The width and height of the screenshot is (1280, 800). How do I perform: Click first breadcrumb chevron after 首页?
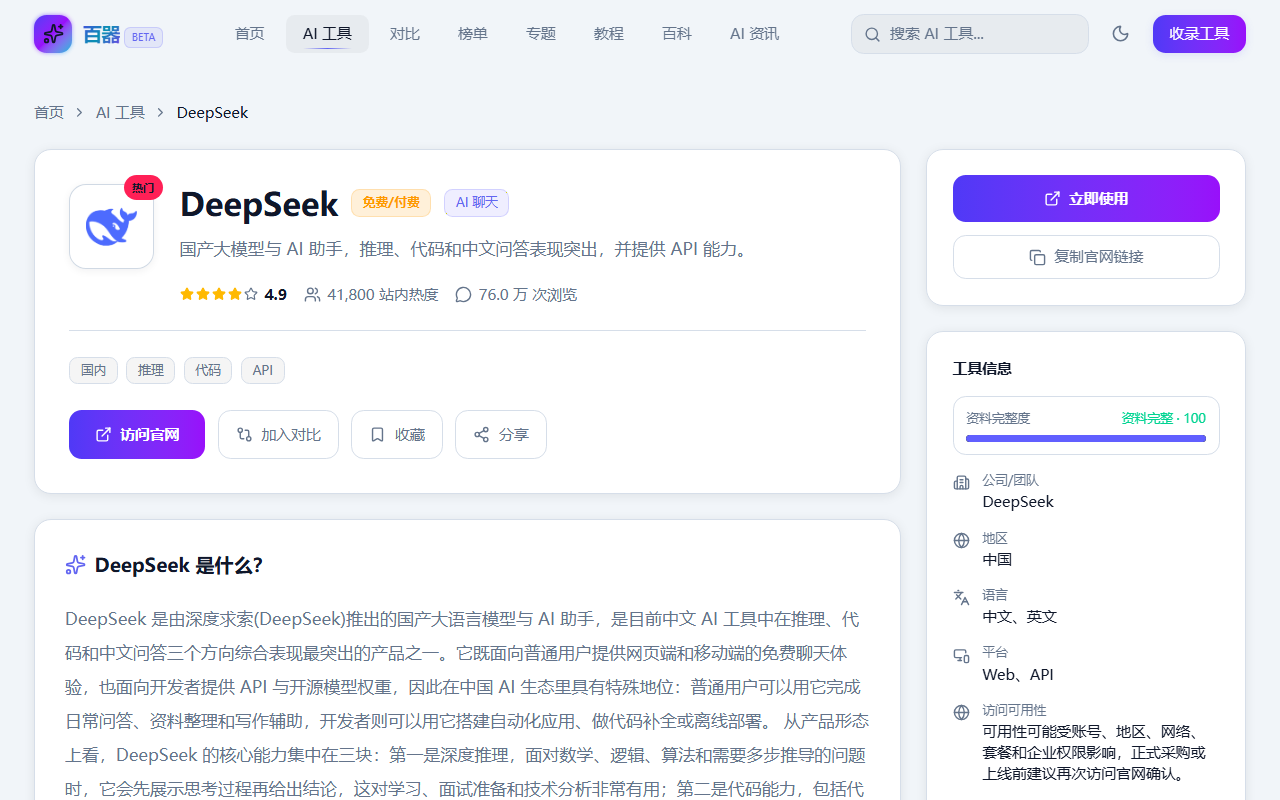80,113
